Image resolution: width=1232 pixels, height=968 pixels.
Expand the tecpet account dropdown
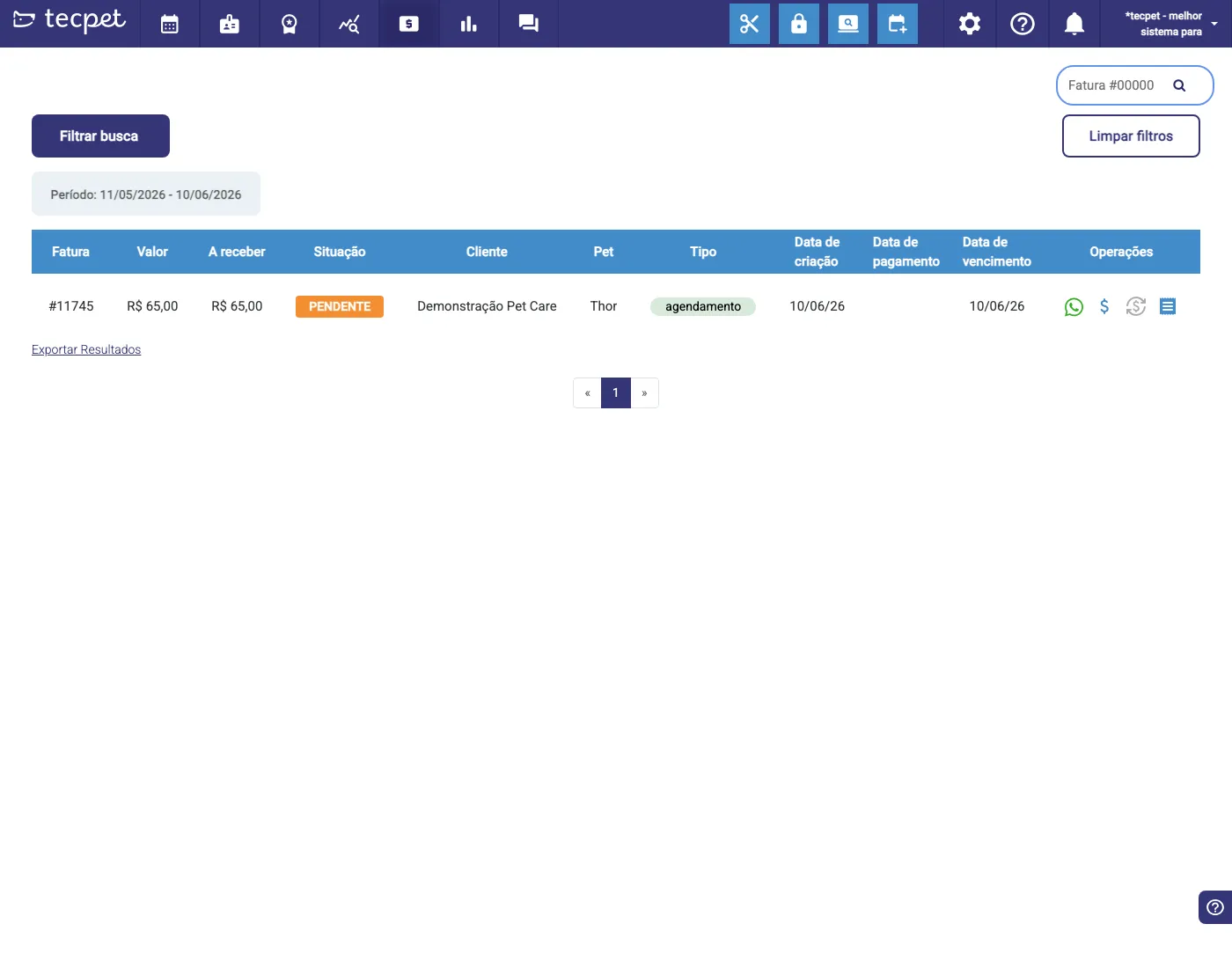[1170, 24]
